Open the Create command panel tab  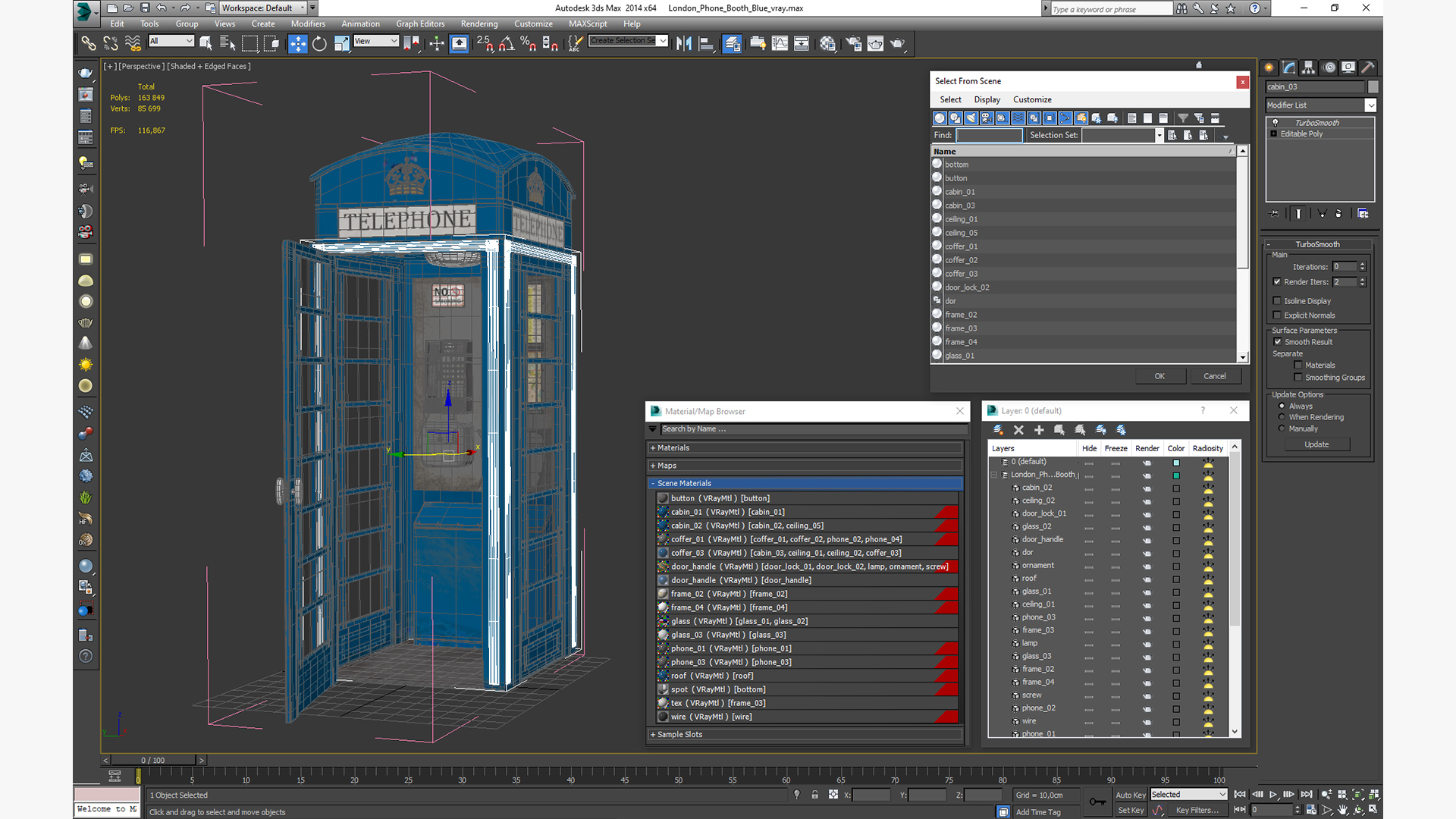click(x=1269, y=67)
